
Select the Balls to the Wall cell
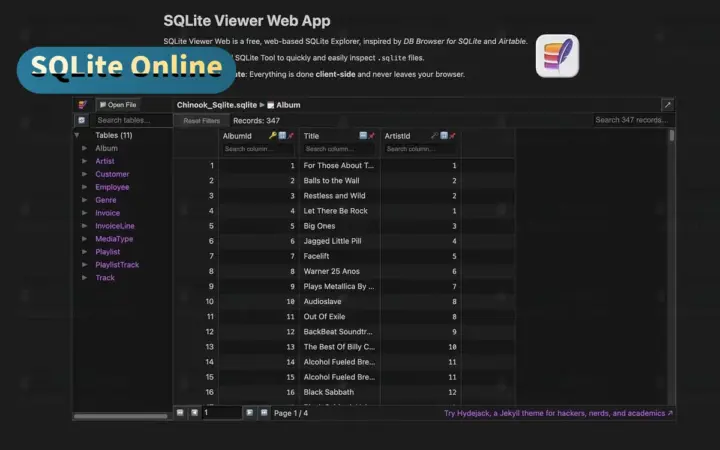click(x=340, y=180)
